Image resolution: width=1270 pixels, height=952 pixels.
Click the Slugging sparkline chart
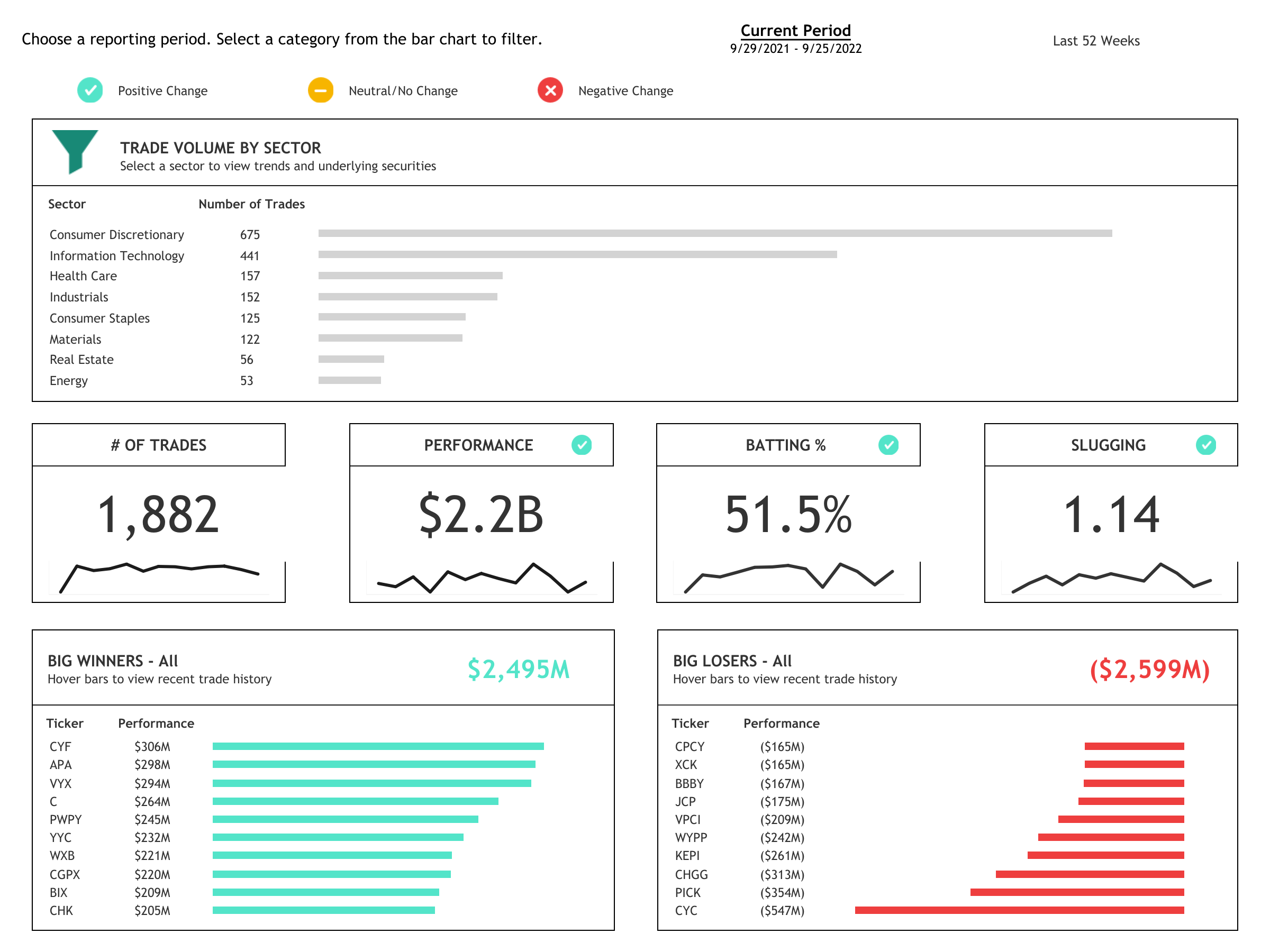coord(1112,578)
